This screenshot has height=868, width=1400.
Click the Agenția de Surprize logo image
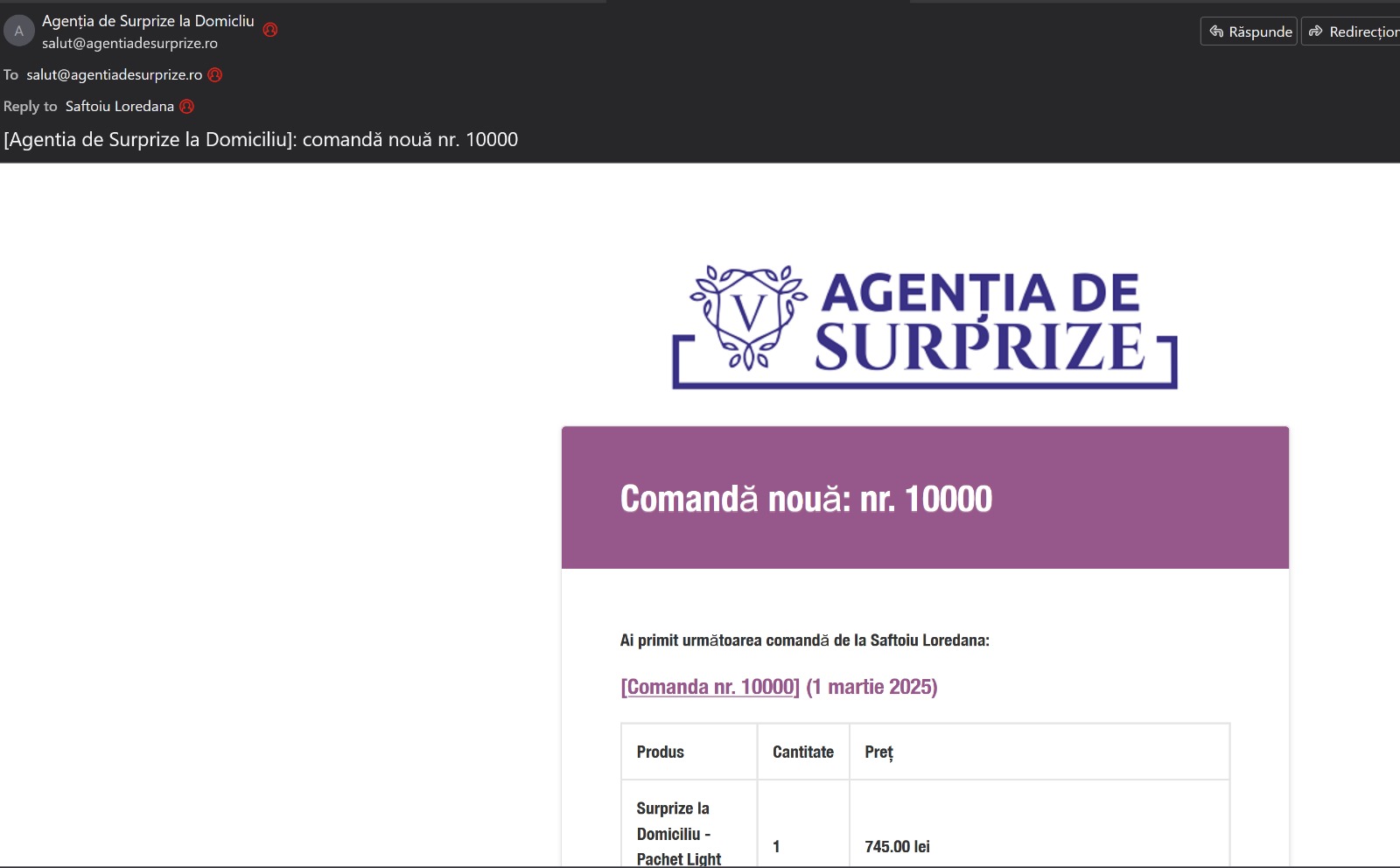(925, 326)
